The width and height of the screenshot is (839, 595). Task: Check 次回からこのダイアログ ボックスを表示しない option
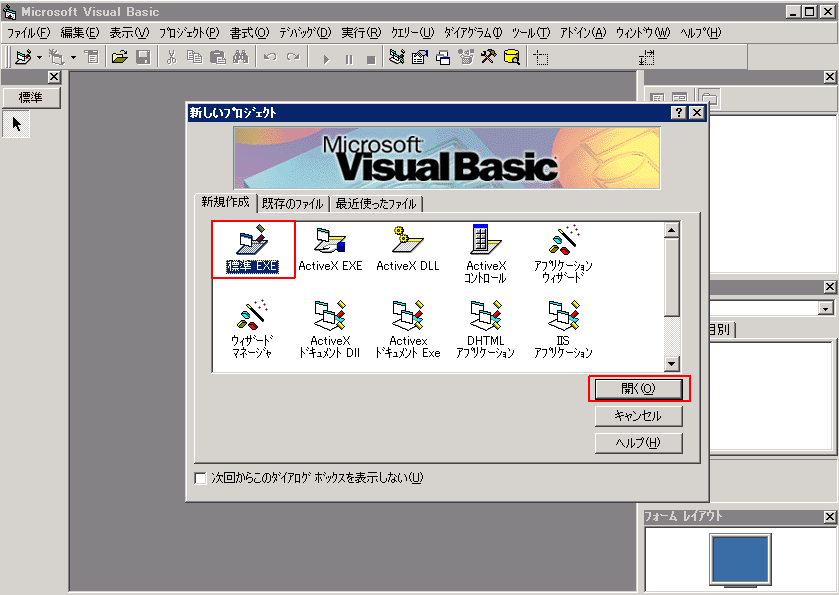click(198, 478)
